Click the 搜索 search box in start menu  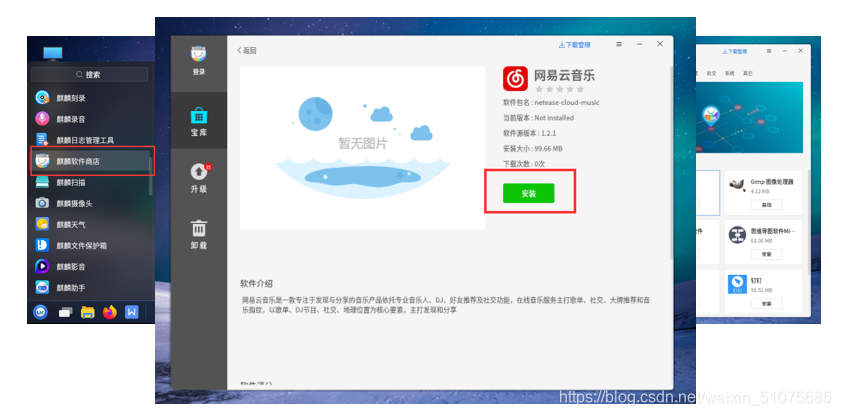tap(89, 75)
